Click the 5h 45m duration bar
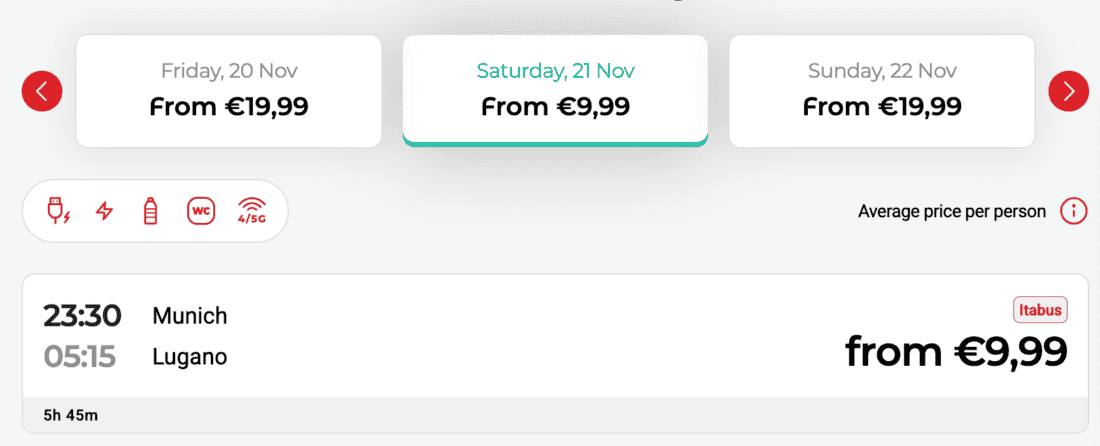Screen dimensions: 1100x446 click(x=555, y=415)
